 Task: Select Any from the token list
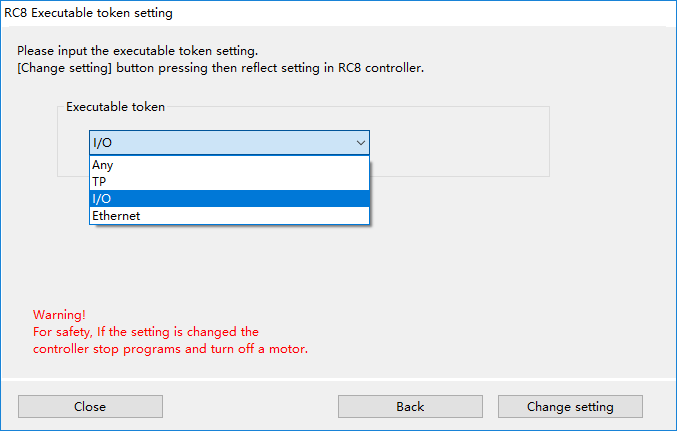[229, 165]
